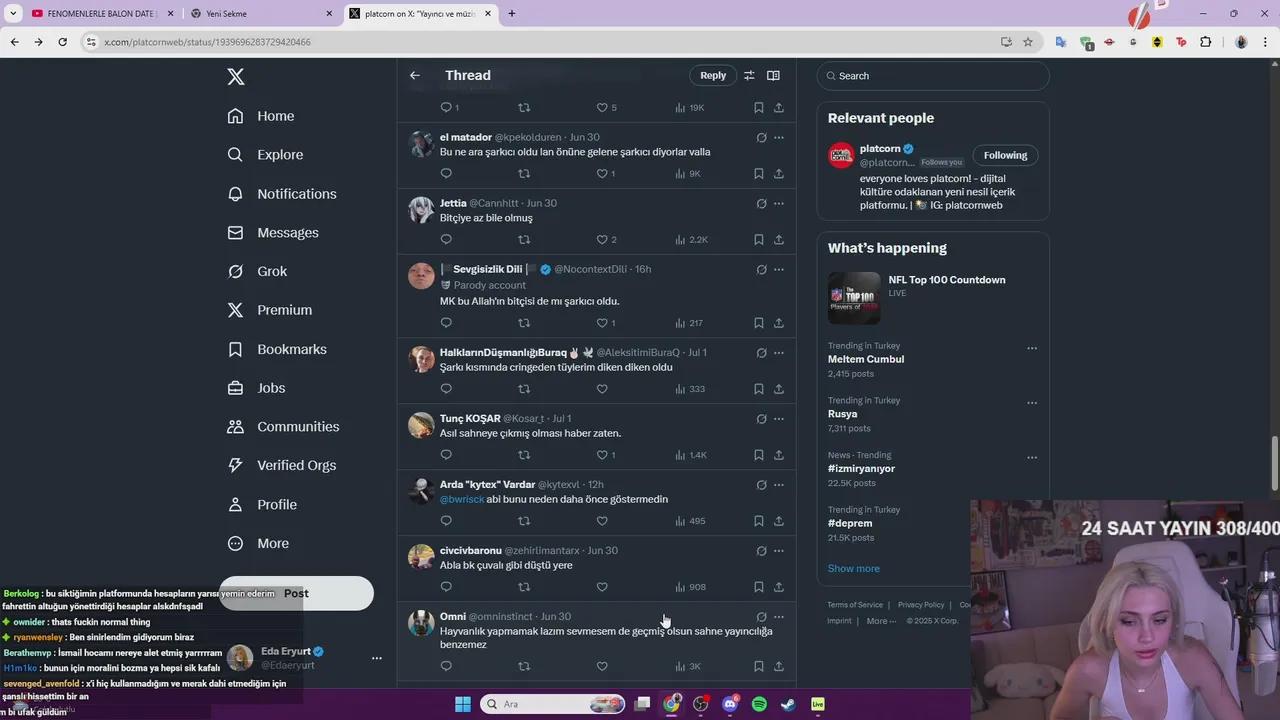Go back using Thread back arrow
This screenshot has height=720, width=1280.
coord(415,76)
